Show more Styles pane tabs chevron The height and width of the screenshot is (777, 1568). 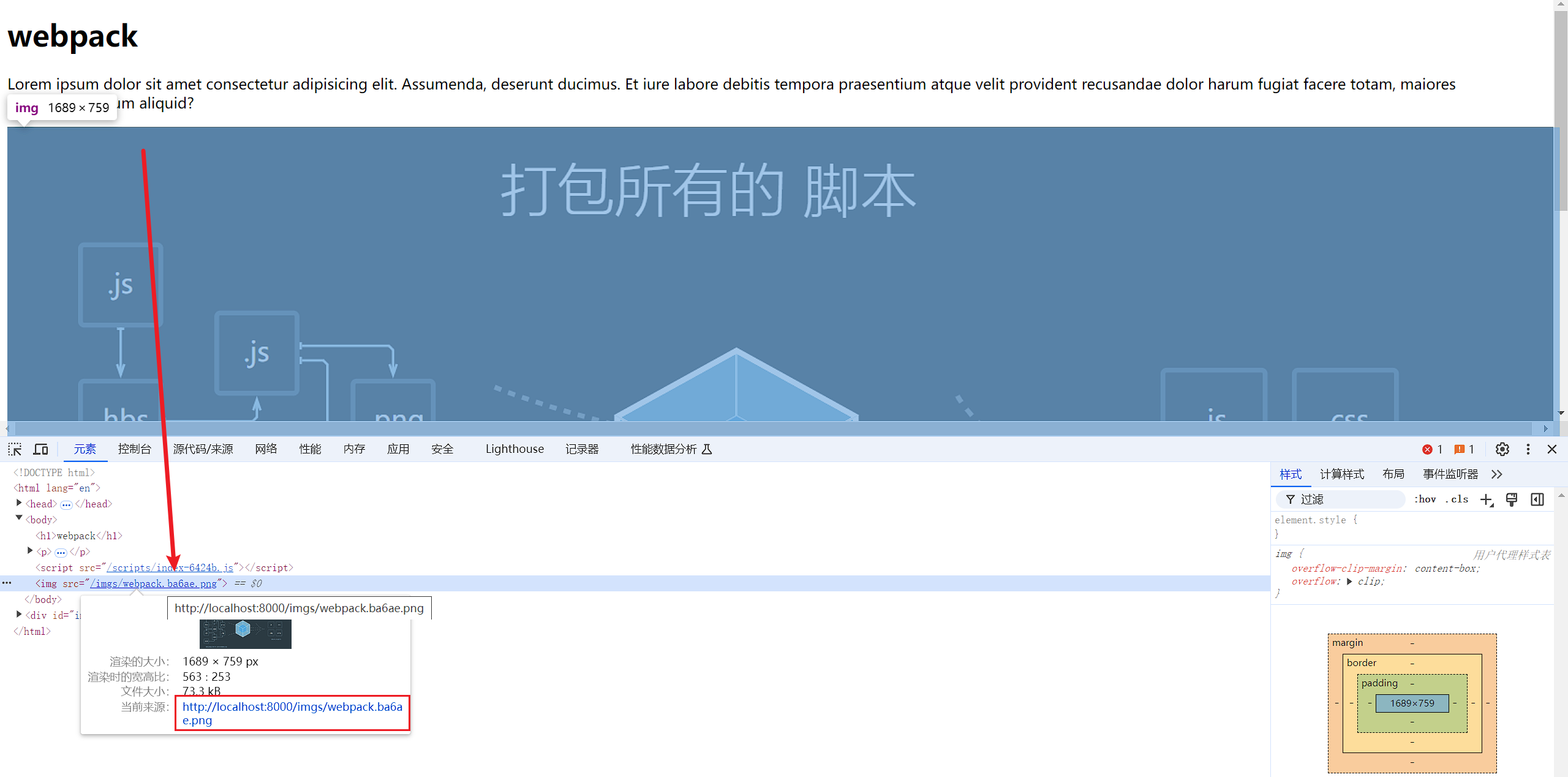tap(1497, 474)
